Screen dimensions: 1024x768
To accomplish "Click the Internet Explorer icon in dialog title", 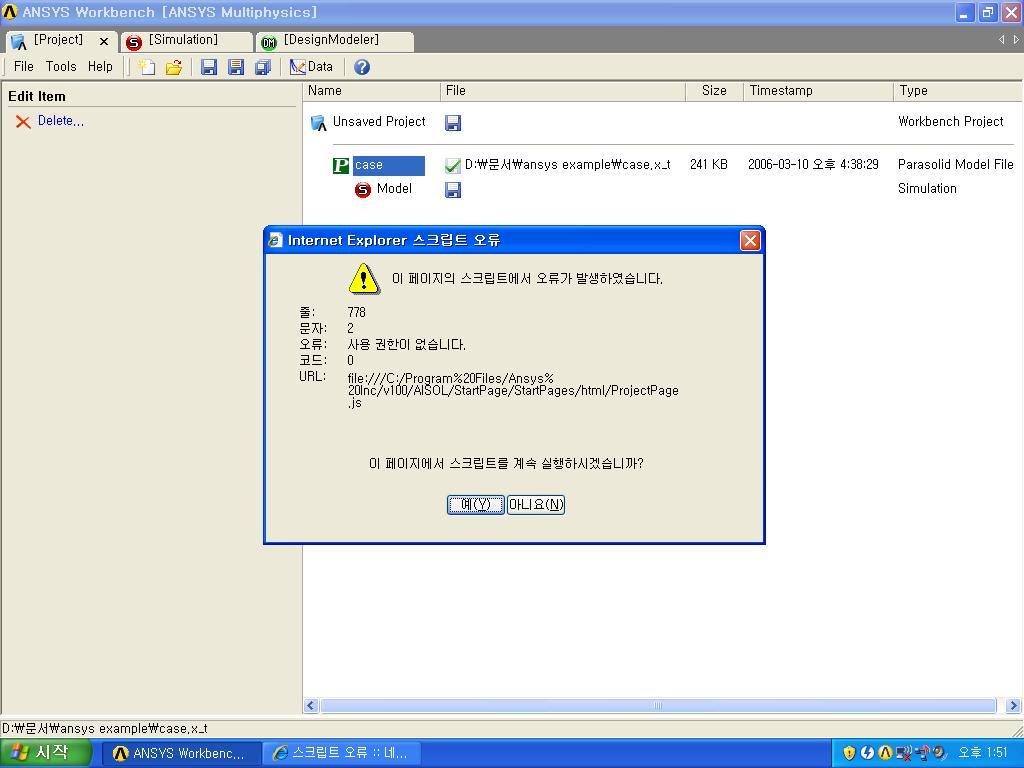I will coord(276,240).
